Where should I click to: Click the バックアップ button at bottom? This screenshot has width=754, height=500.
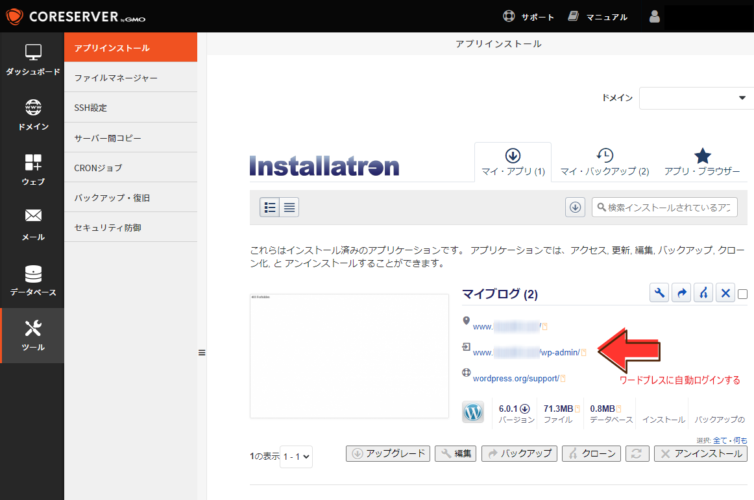point(519,453)
